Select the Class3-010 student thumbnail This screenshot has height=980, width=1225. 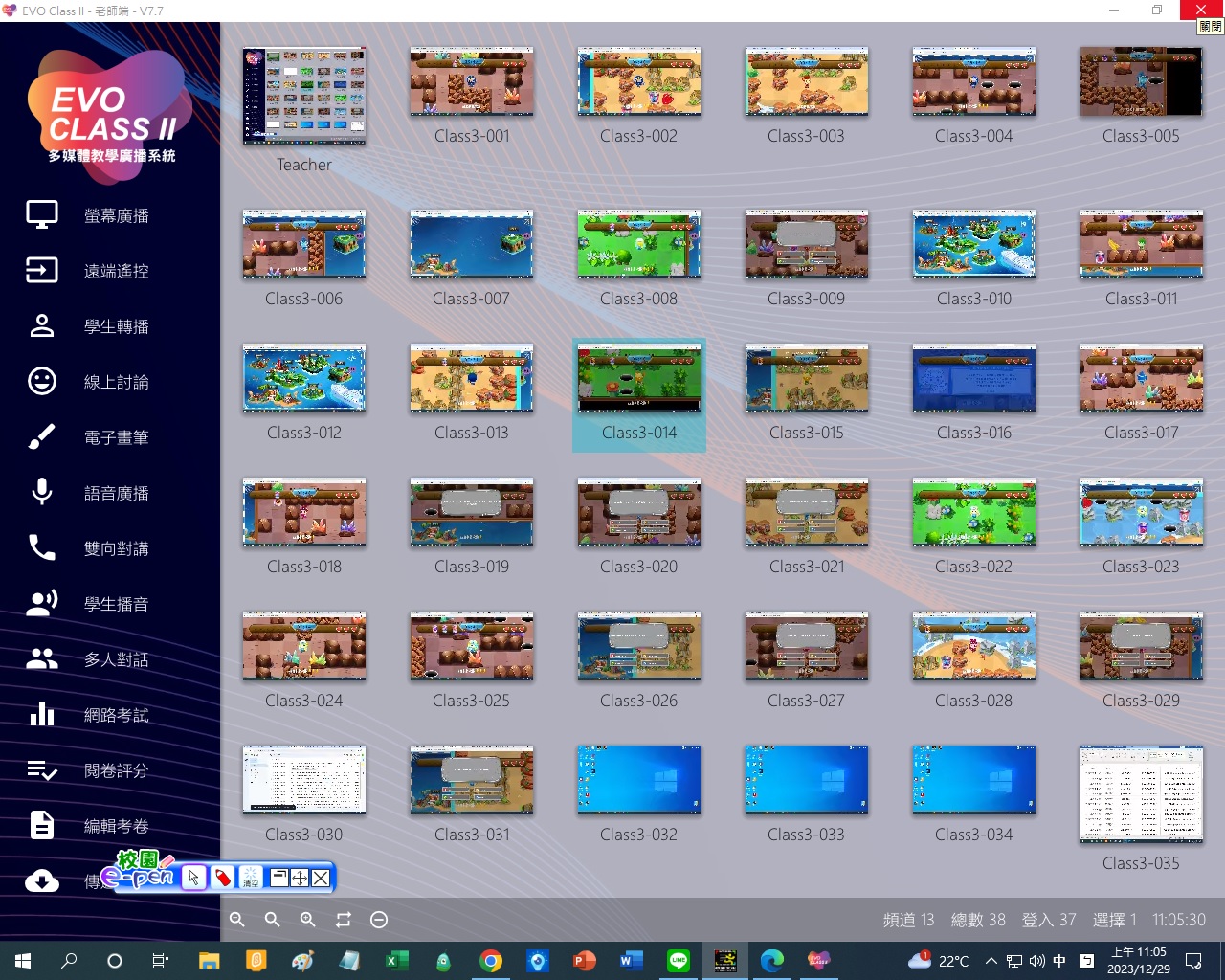point(974,244)
